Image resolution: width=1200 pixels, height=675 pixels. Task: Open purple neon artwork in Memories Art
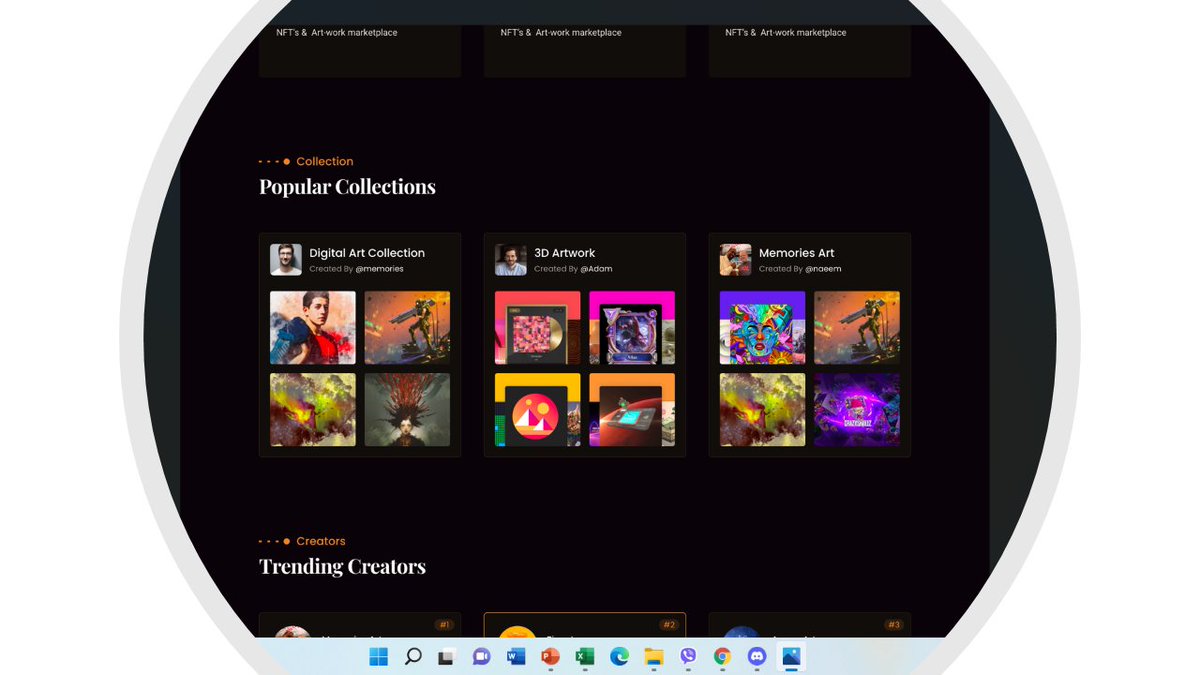pos(857,410)
